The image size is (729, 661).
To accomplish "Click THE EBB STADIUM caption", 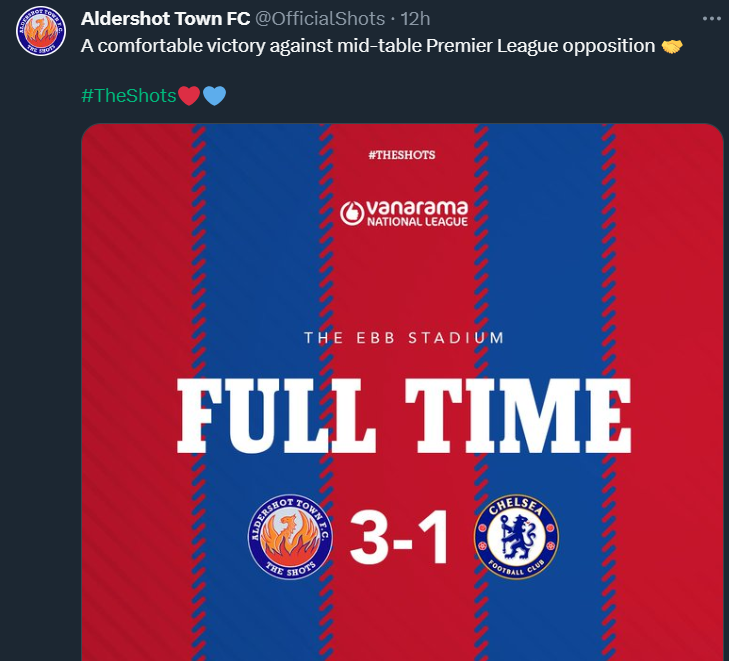I will point(404,338).
